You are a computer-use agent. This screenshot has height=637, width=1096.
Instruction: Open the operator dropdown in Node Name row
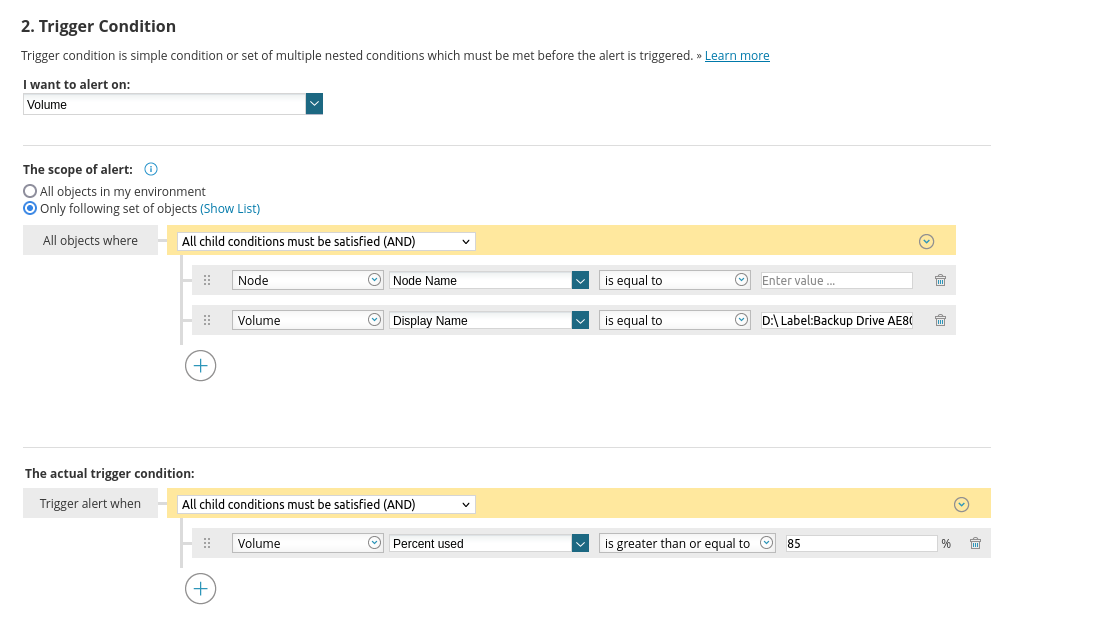(x=675, y=280)
